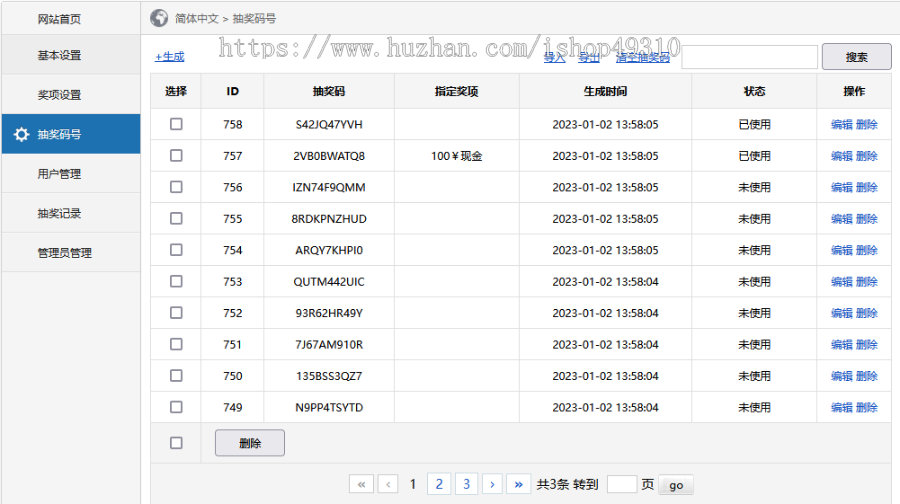This screenshot has width=900, height=504.
Task: Click the page number input field
Action: tap(622, 484)
